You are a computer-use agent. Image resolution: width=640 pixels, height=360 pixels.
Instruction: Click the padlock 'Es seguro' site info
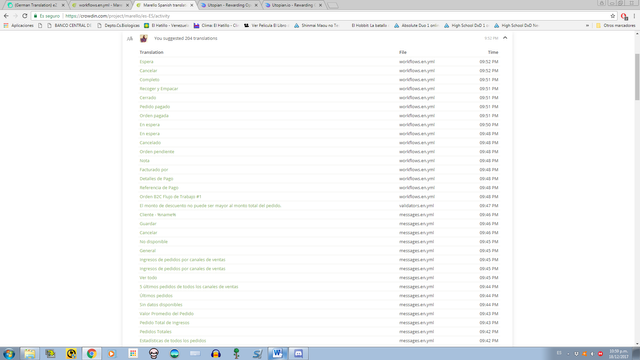pyautogui.click(x=47, y=16)
